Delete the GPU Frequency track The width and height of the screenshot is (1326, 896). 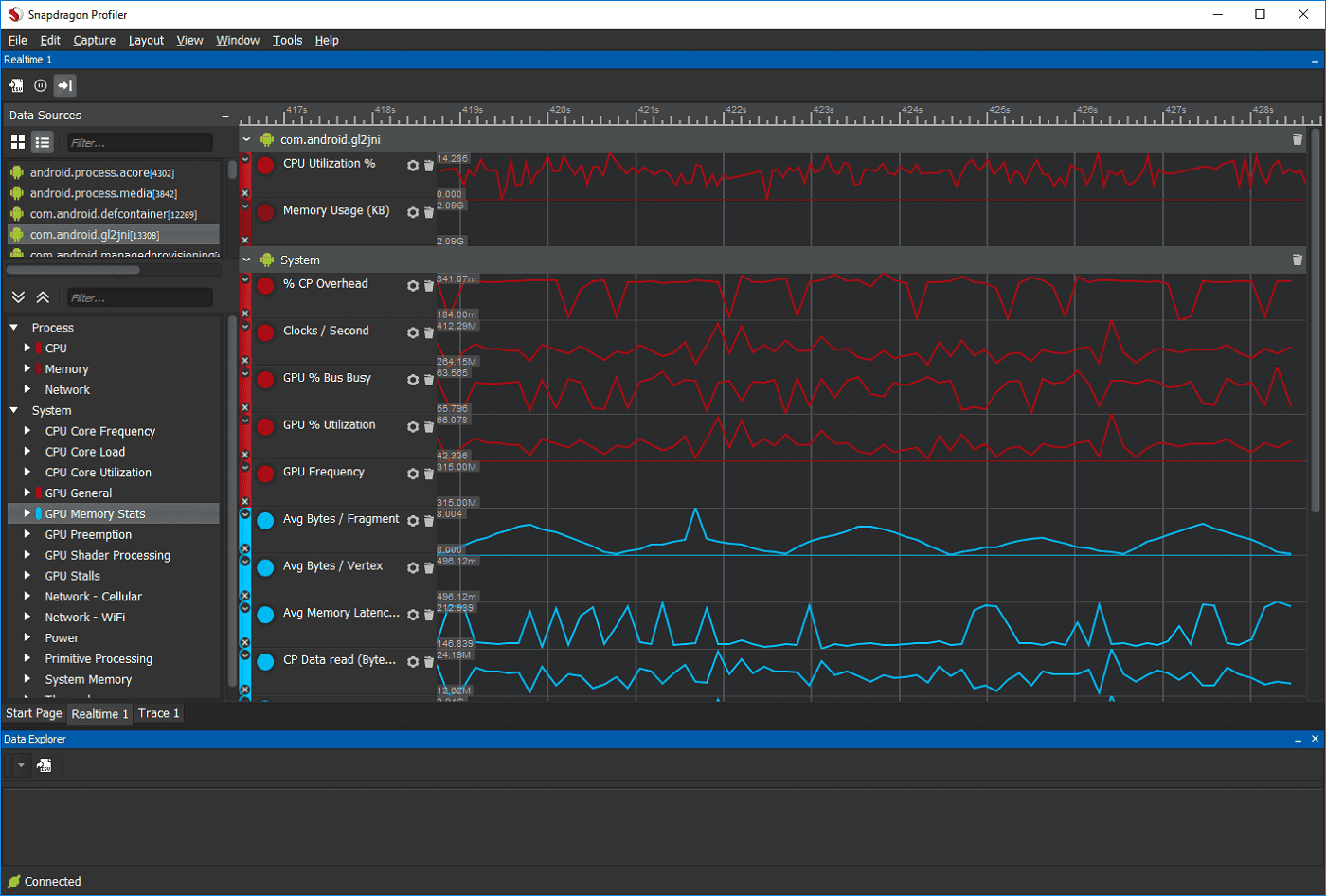tap(428, 474)
